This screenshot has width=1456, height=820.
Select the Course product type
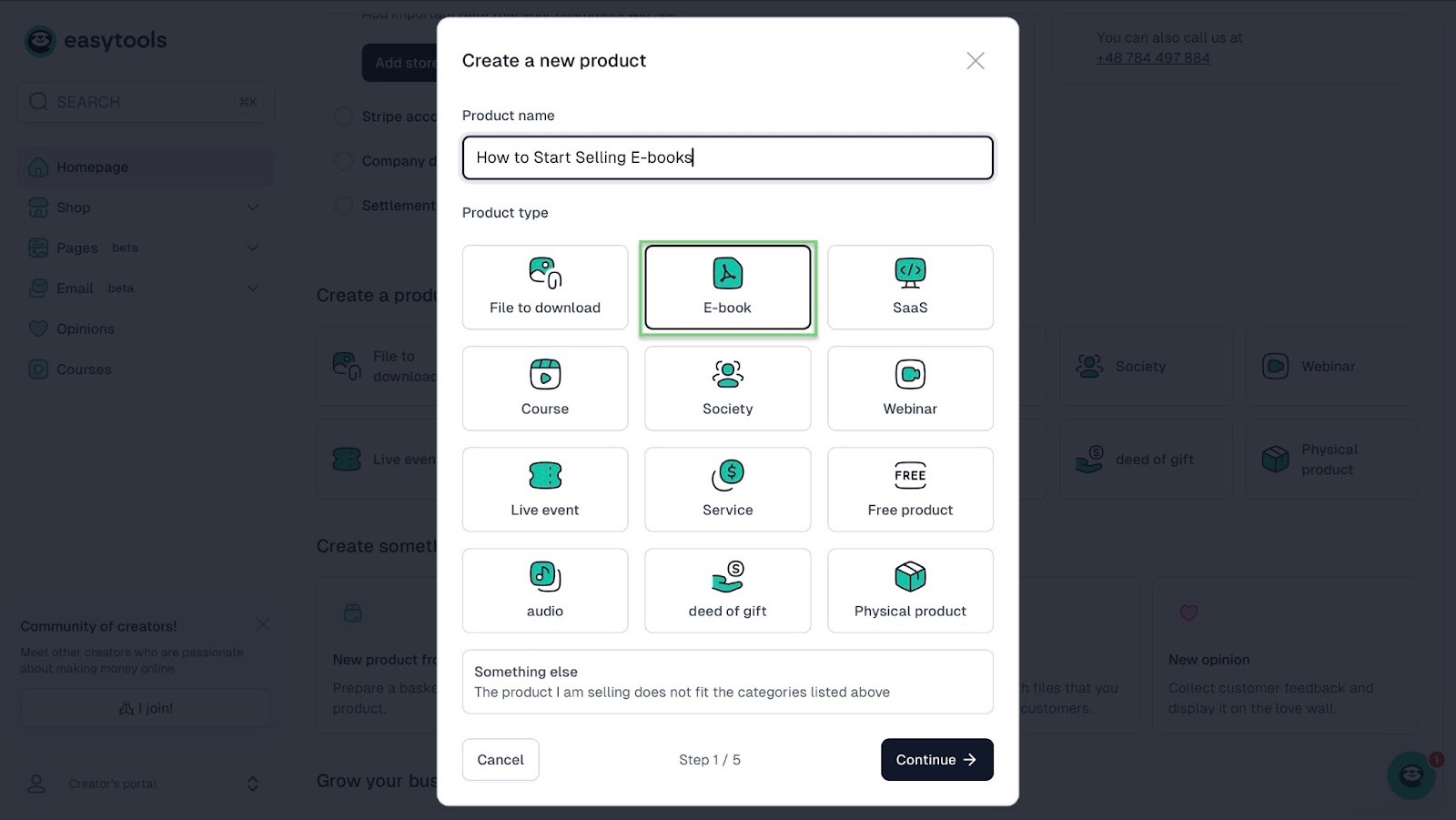point(545,388)
